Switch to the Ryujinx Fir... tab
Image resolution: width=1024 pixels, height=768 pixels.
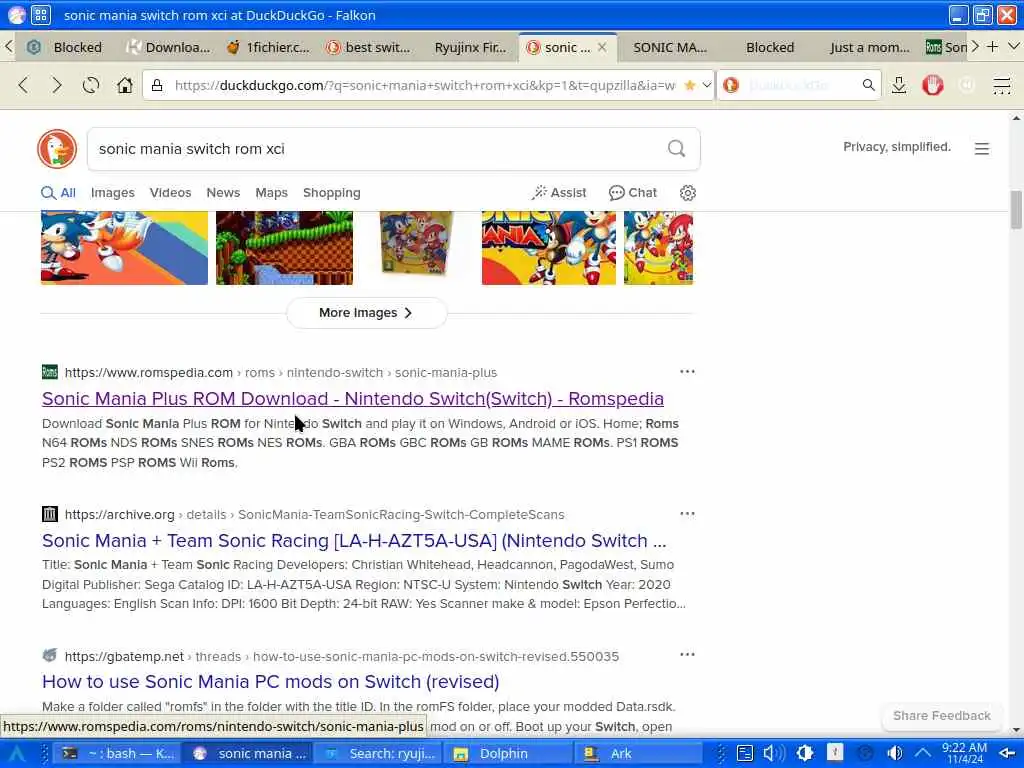coord(470,47)
